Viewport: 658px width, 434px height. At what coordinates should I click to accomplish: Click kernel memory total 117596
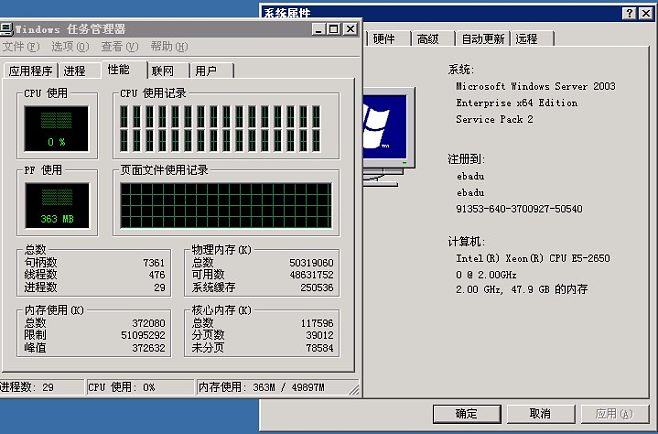click(317, 323)
